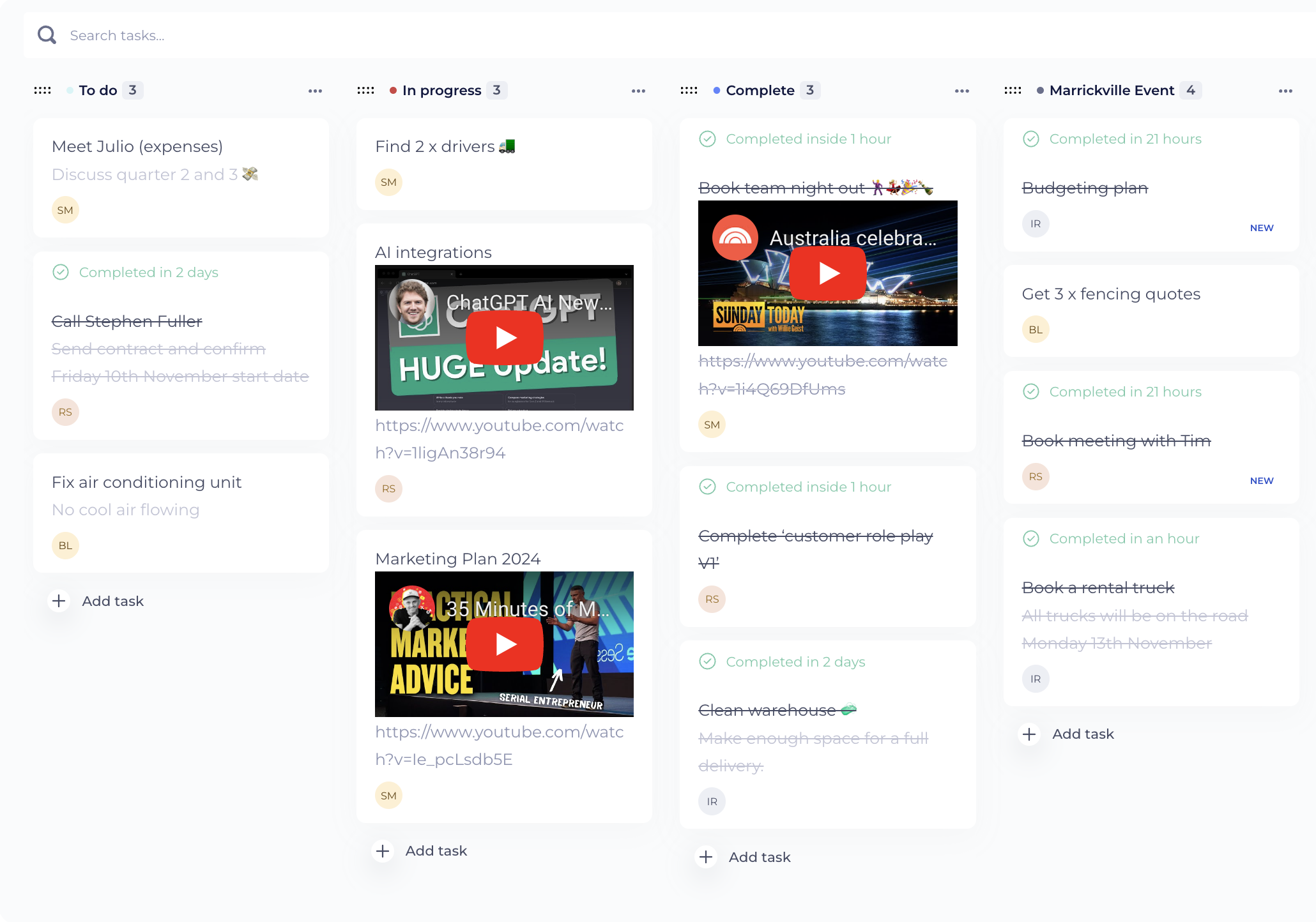Click the Marrickville Event task count badge

tap(1191, 90)
